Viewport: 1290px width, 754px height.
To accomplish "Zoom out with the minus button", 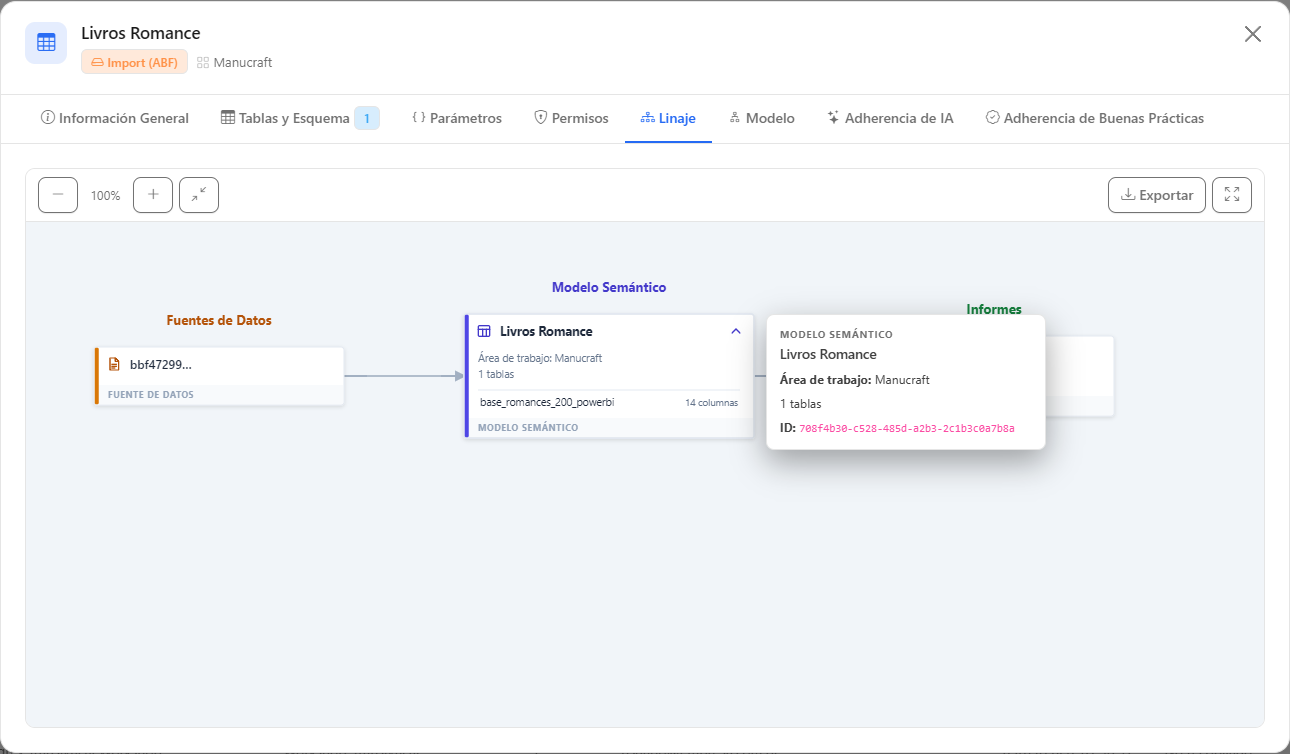I will pos(58,195).
